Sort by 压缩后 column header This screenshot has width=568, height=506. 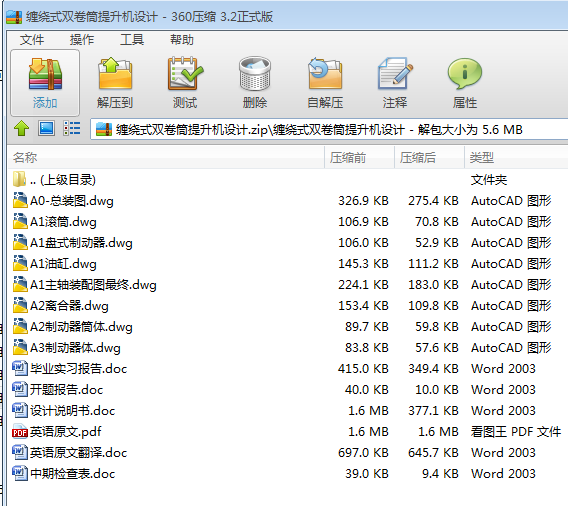coord(429,158)
